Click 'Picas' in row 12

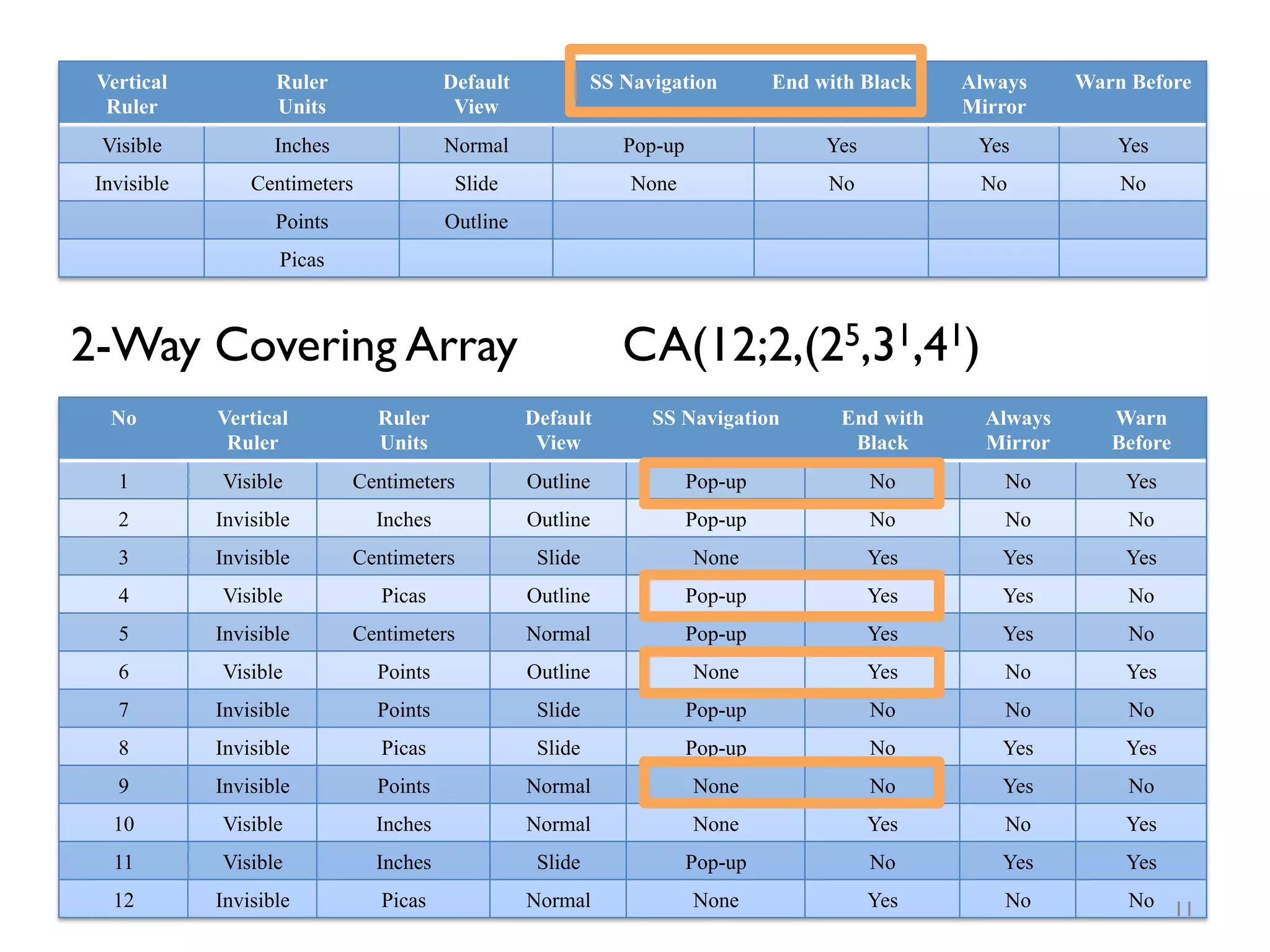[x=403, y=900]
